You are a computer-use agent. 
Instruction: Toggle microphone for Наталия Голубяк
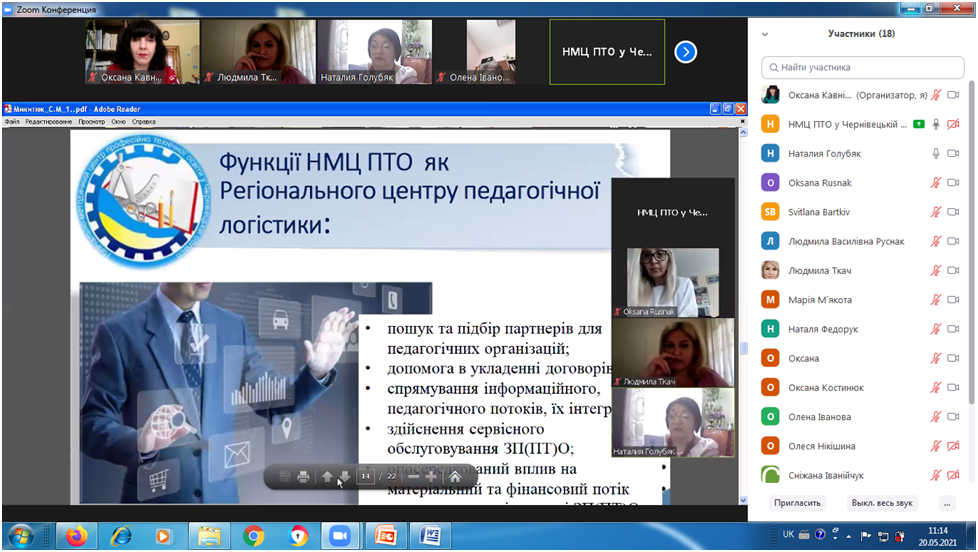click(x=936, y=153)
